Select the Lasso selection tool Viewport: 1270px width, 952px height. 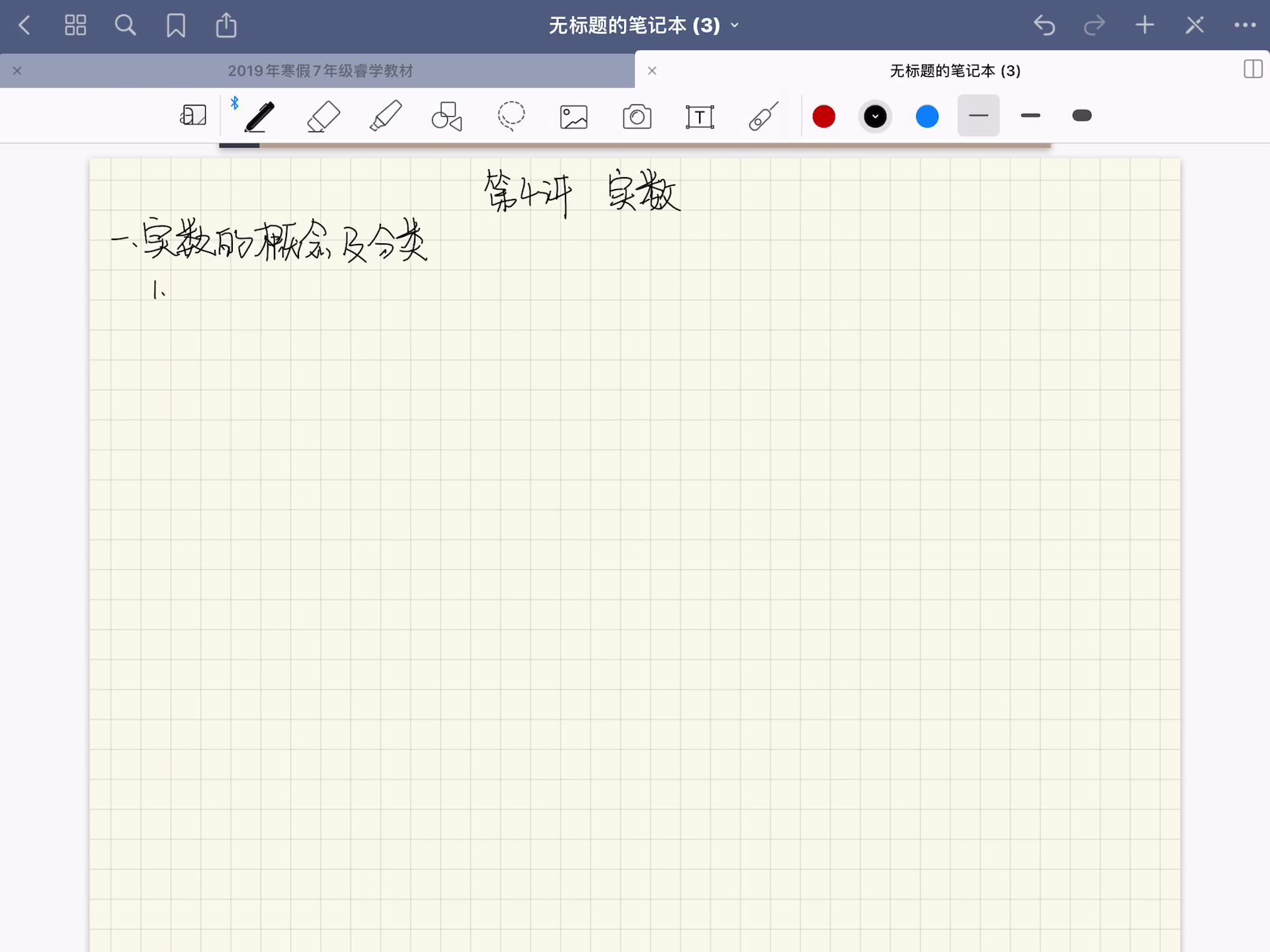(x=511, y=116)
